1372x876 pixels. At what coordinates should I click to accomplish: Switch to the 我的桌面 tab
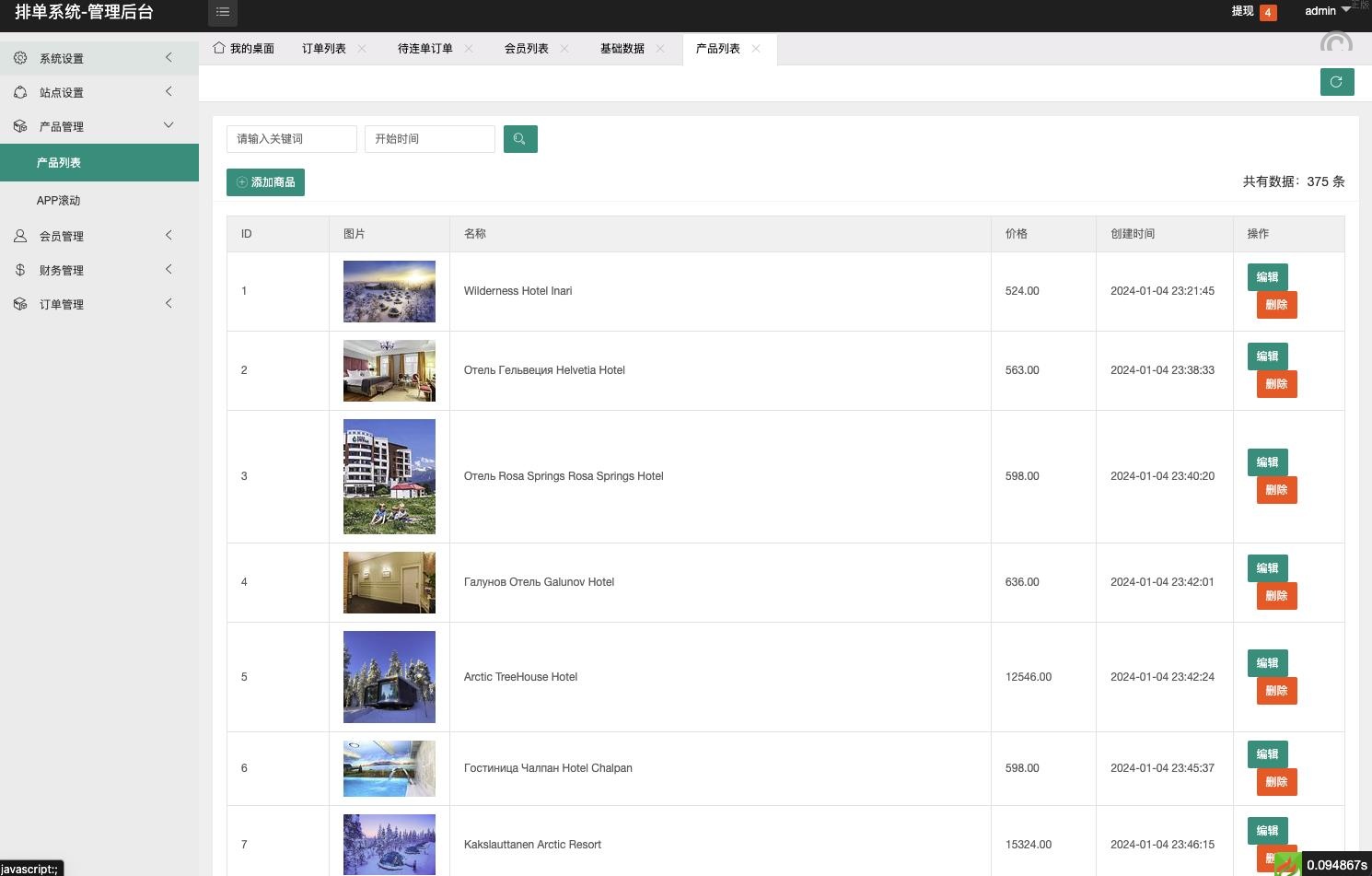point(245,49)
